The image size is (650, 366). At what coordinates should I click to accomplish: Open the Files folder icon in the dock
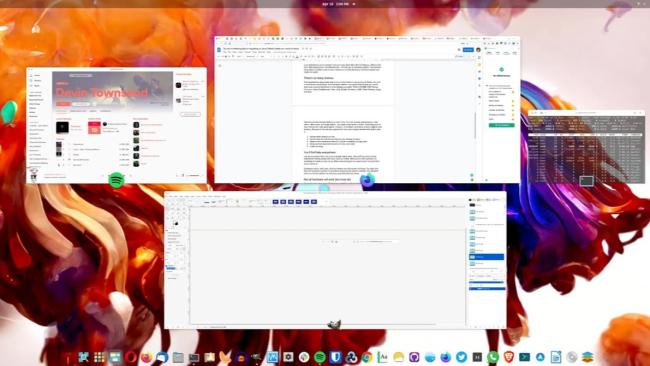click(x=178, y=357)
